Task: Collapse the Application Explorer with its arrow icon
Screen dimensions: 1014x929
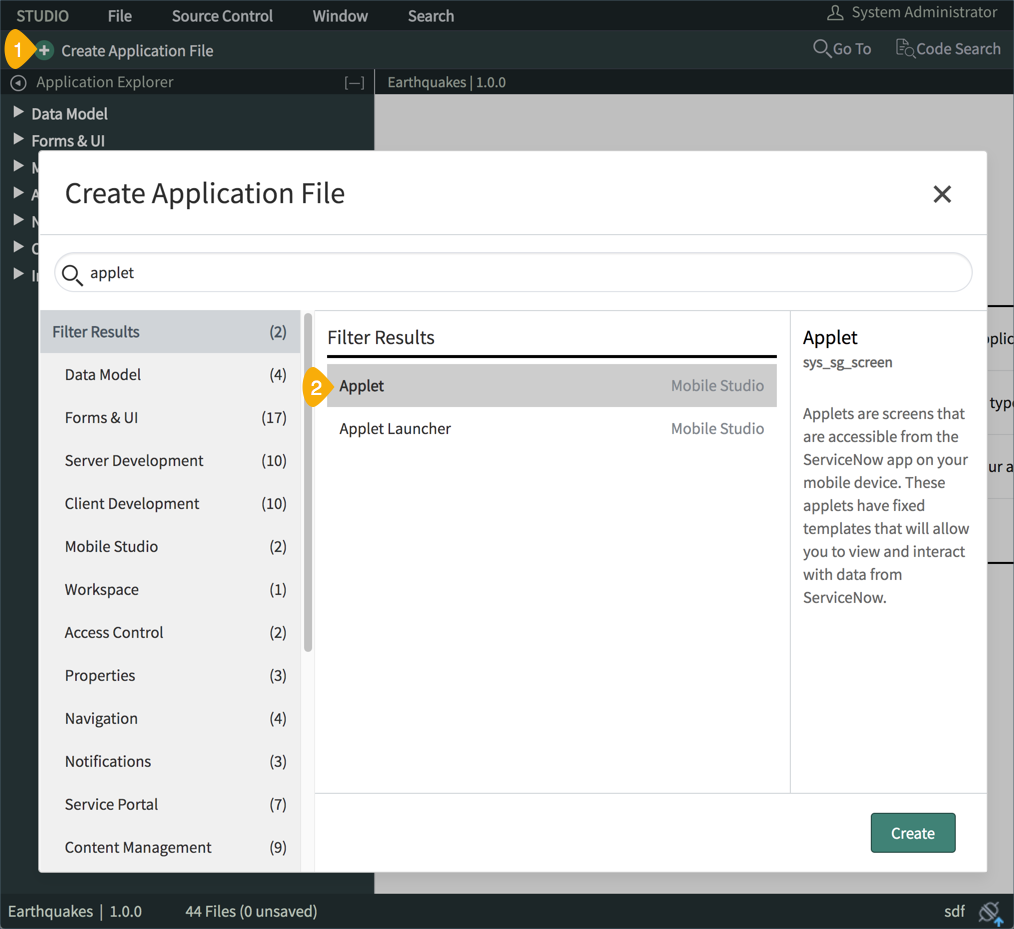Action: tap(17, 82)
